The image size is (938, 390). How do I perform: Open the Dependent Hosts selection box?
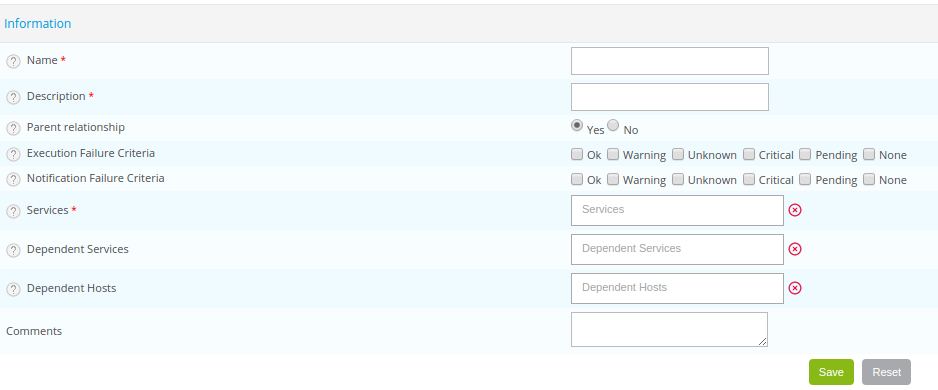pyautogui.click(x=677, y=288)
